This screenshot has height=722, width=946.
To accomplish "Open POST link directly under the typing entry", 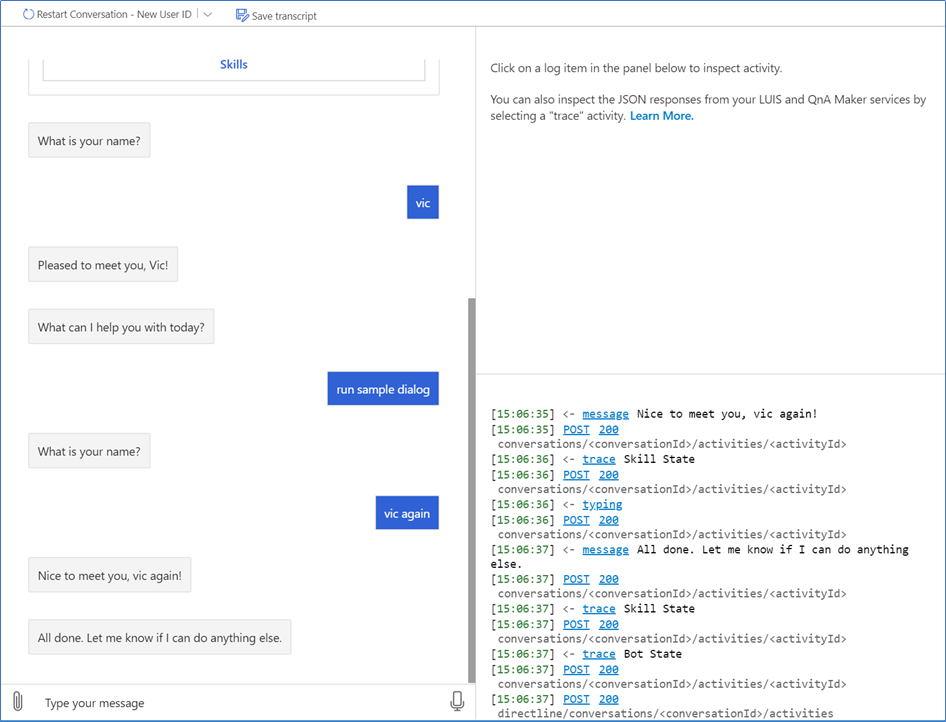I will point(576,520).
